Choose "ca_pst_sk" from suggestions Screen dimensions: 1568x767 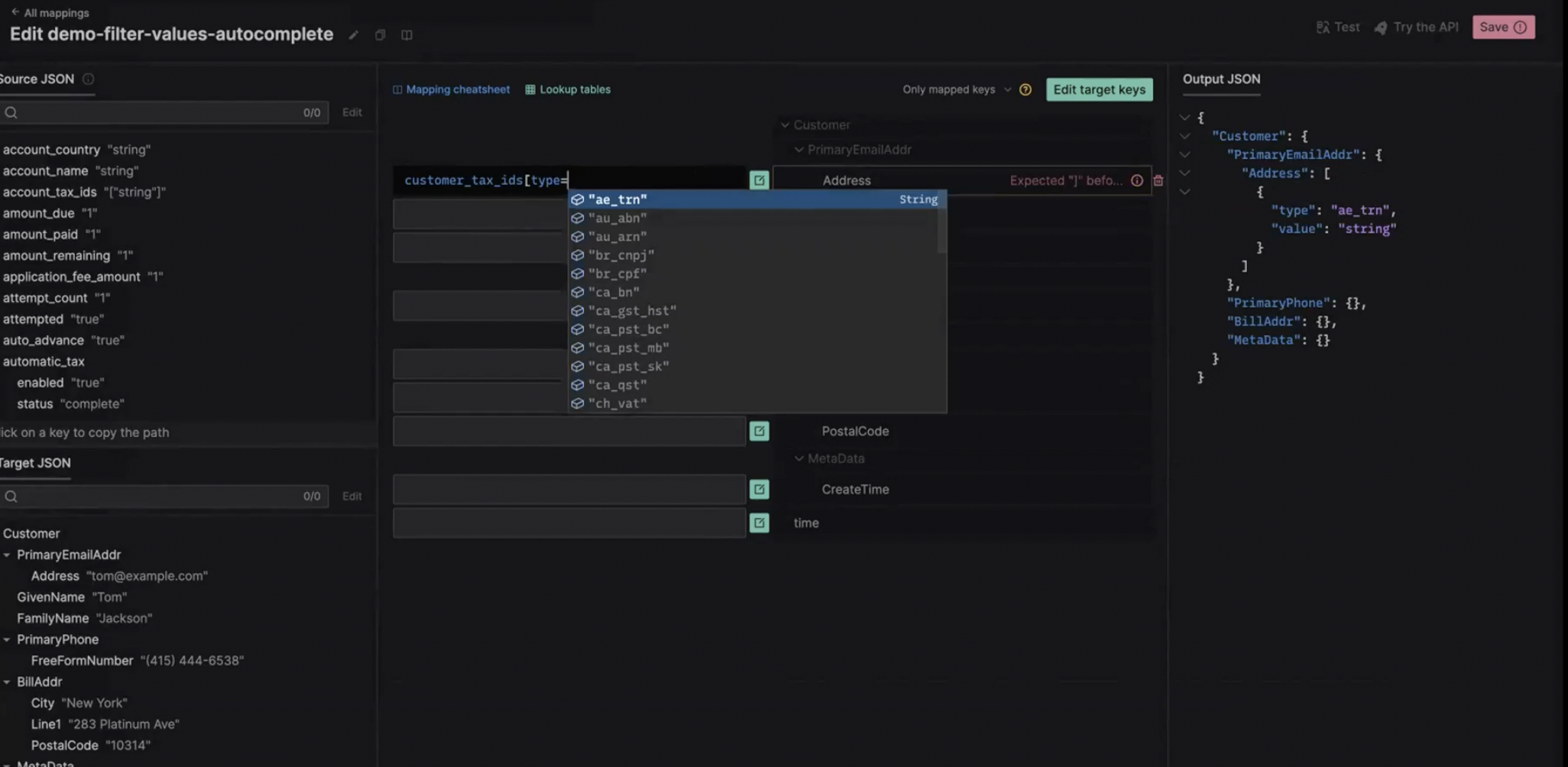(753, 366)
